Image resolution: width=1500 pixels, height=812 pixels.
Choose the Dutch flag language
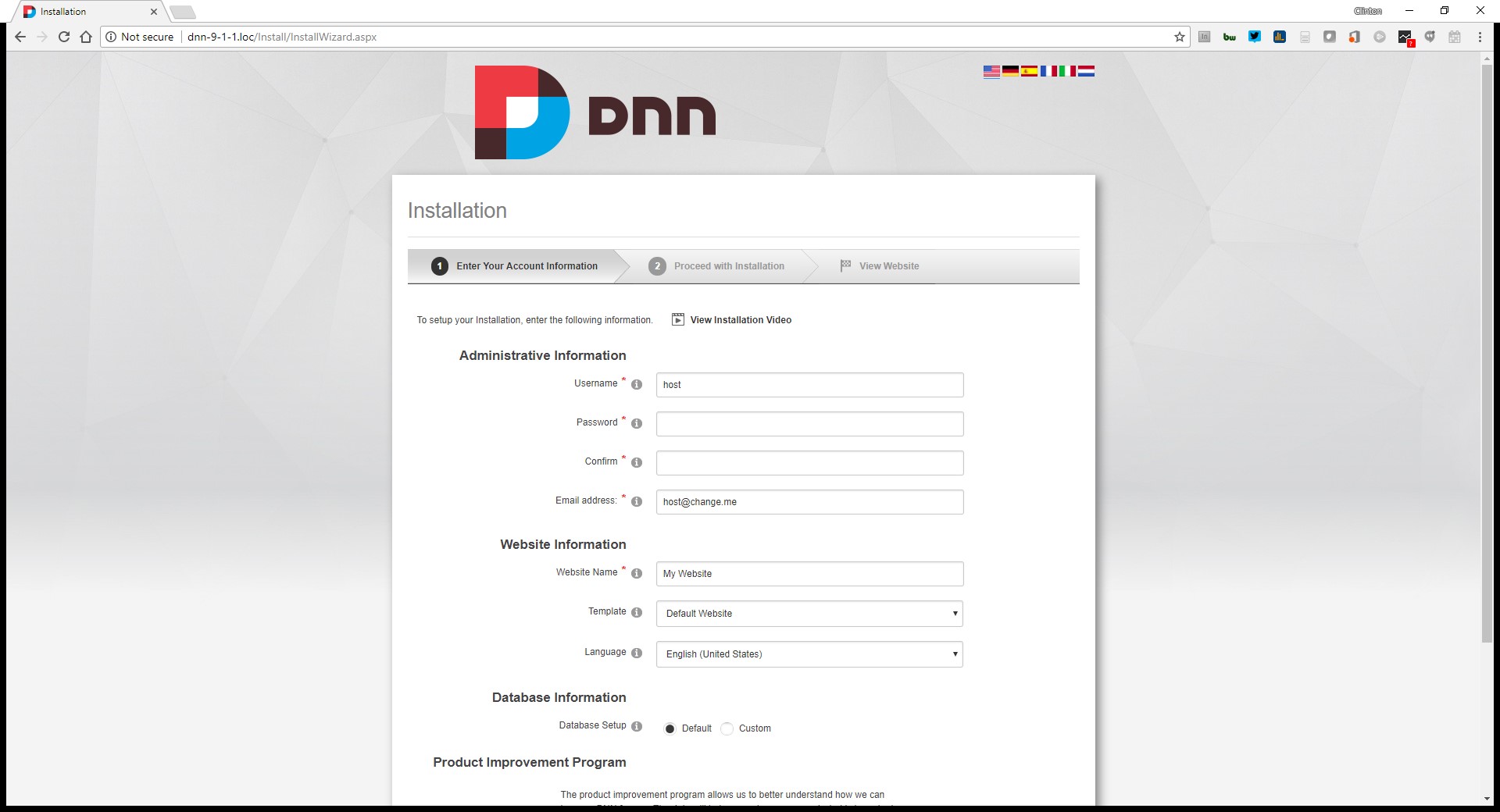1086,71
